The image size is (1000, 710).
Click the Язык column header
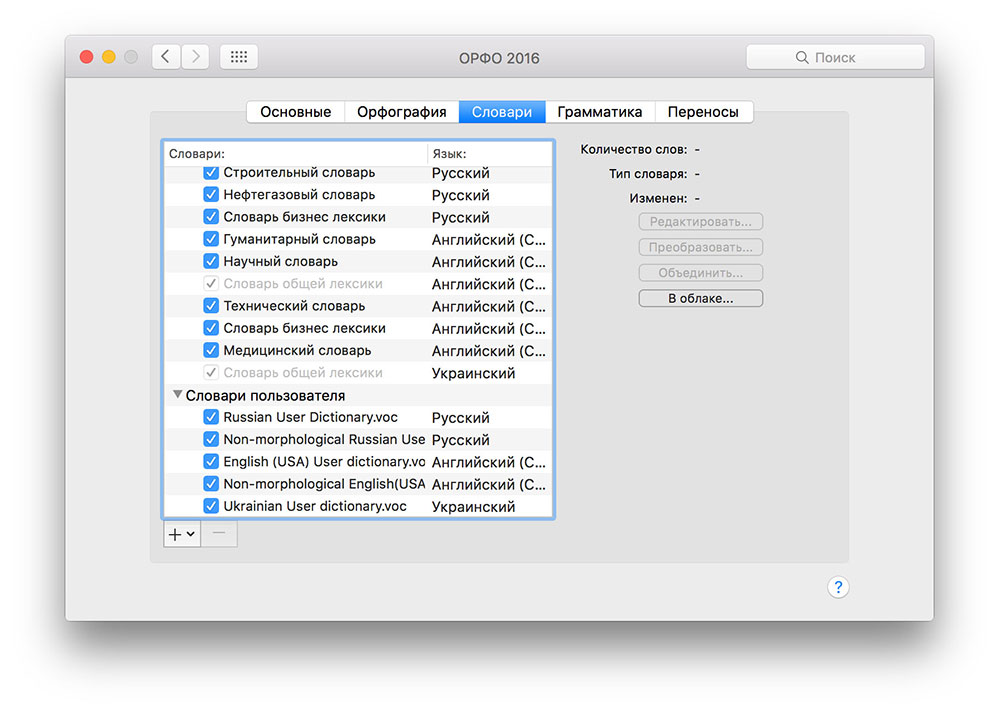[x=490, y=154]
